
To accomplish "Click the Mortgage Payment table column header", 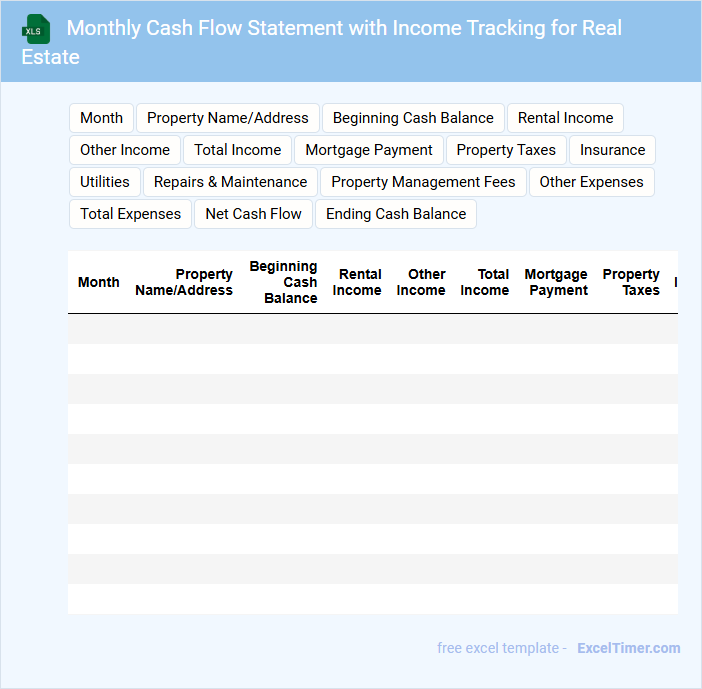I will pos(556,282).
